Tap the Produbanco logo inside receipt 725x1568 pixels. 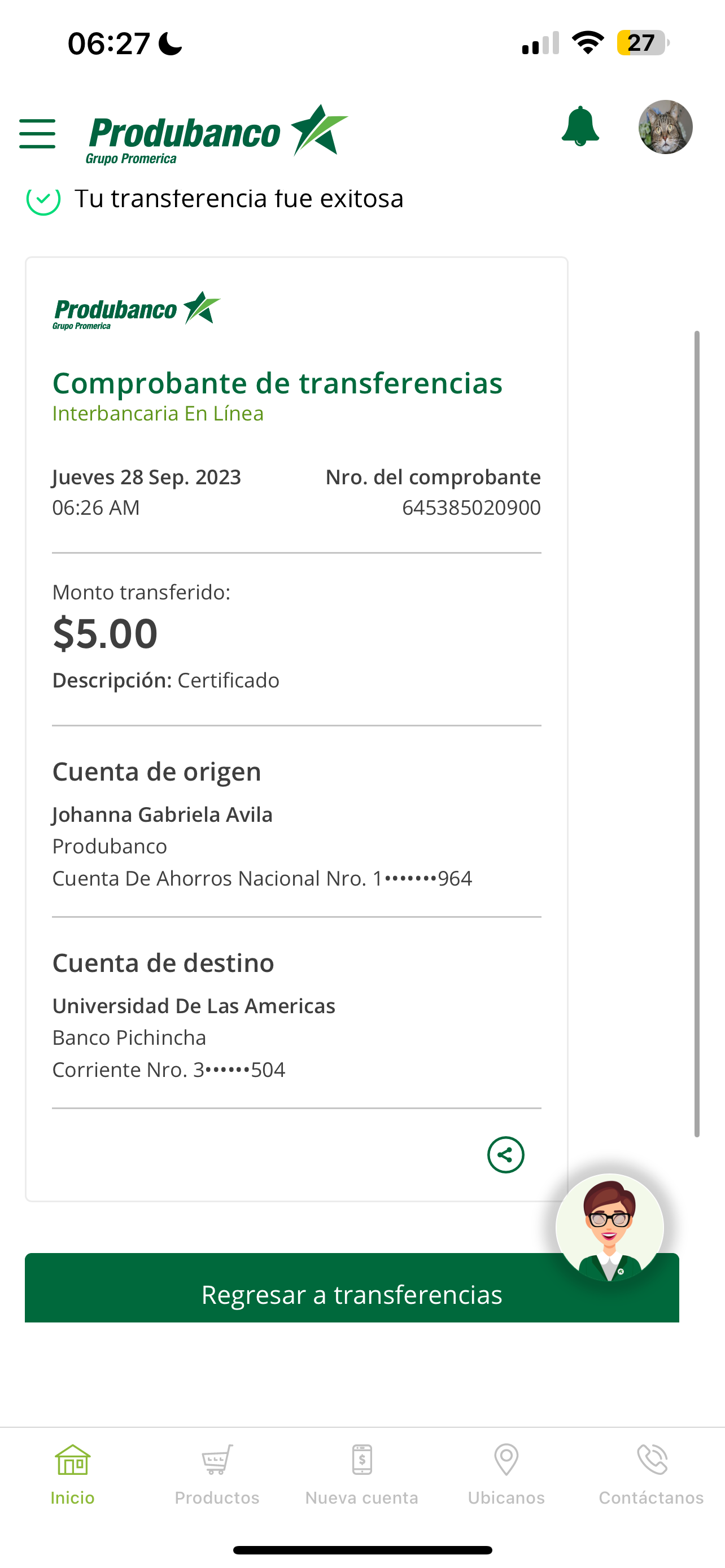(x=136, y=310)
